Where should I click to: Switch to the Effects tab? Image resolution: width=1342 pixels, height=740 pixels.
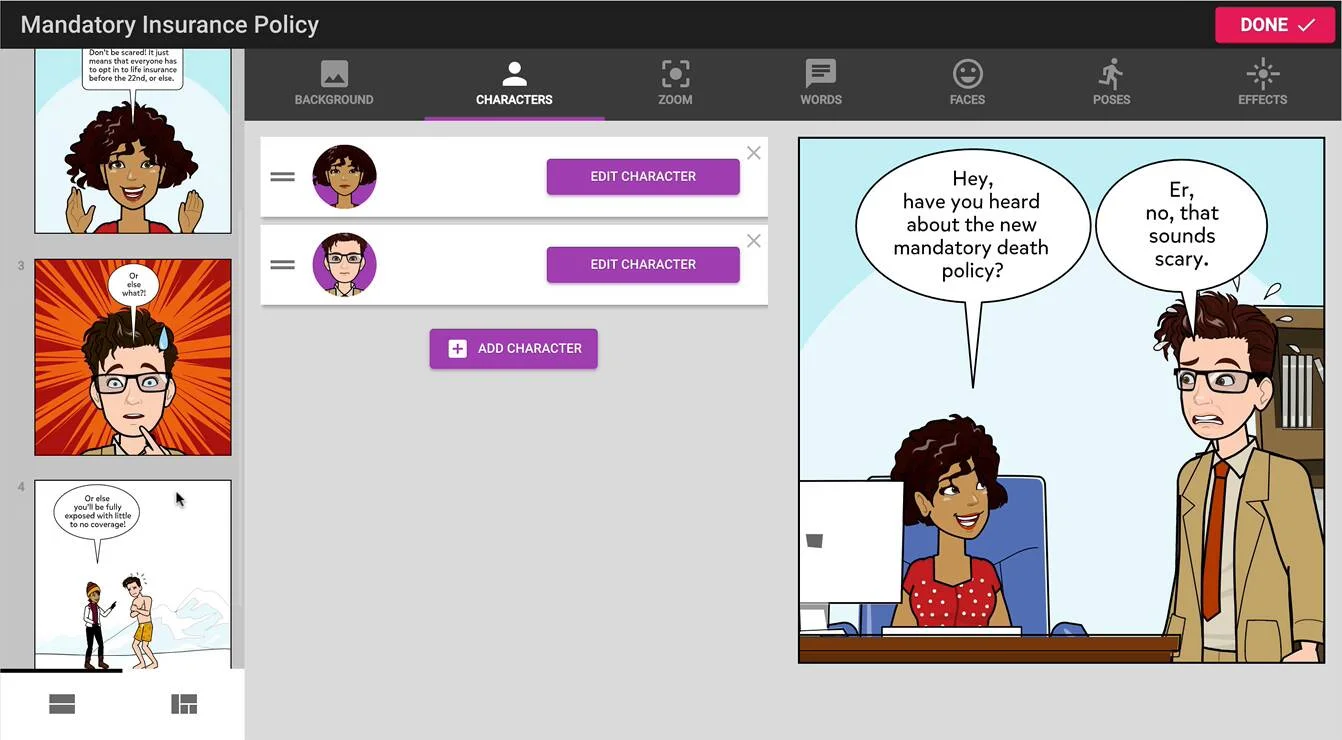(x=1262, y=84)
